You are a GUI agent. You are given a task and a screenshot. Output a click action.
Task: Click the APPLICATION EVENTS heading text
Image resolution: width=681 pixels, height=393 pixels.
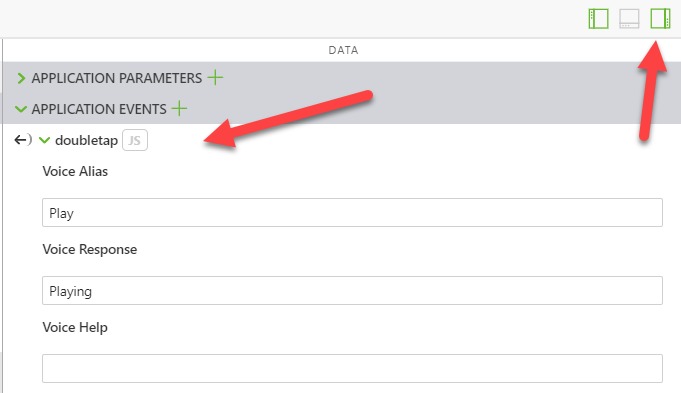[x=99, y=109]
